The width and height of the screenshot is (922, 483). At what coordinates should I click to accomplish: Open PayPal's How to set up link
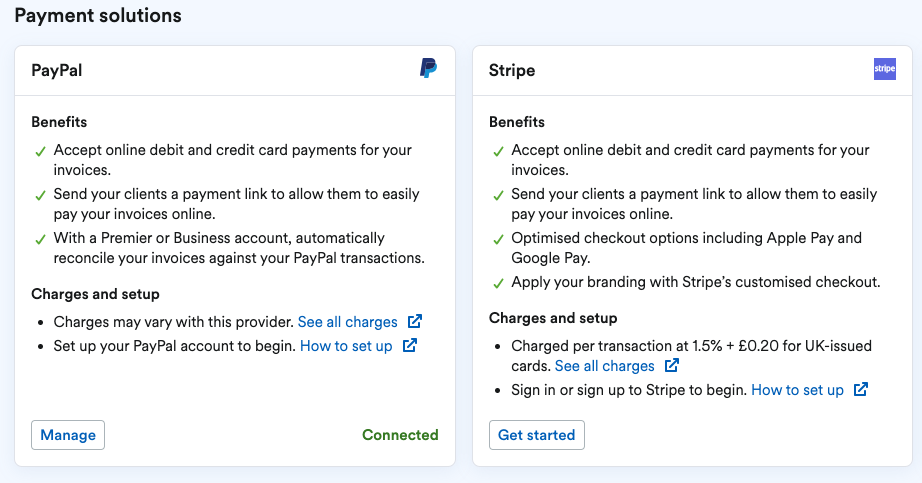pyautogui.click(x=346, y=346)
